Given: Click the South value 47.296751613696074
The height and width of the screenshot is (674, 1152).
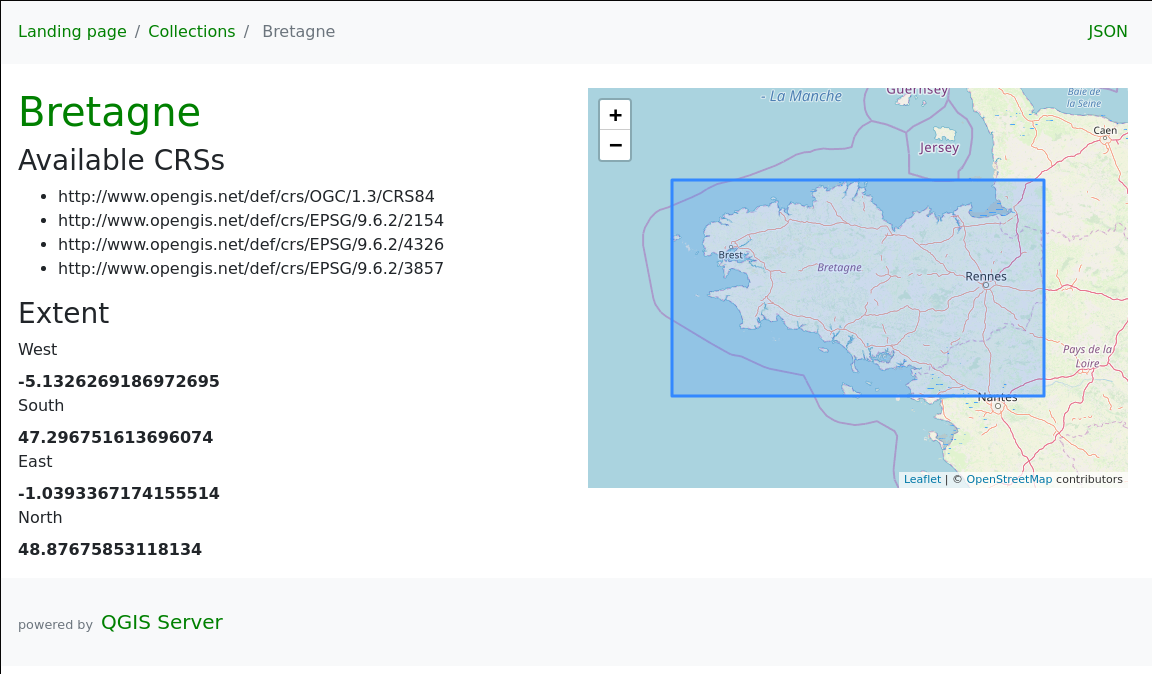Looking at the screenshot, I should (115, 437).
